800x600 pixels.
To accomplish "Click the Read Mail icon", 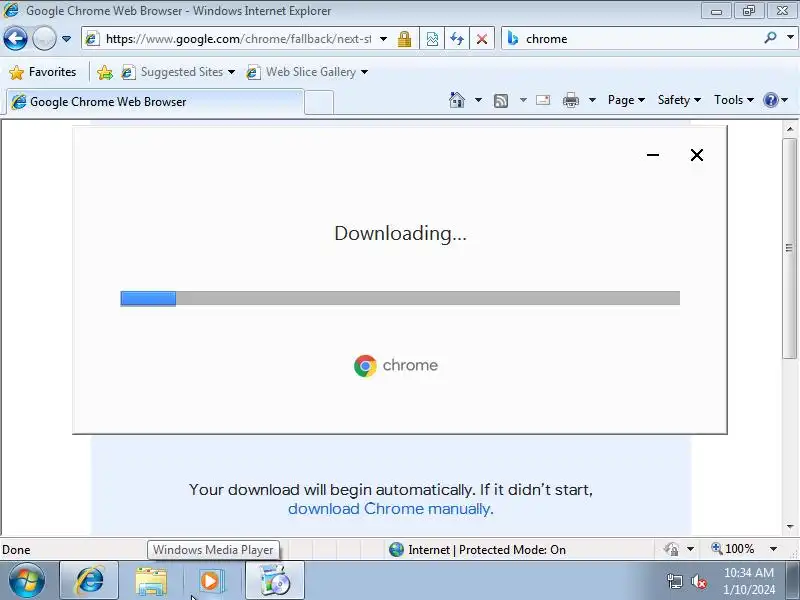I will pyautogui.click(x=543, y=100).
